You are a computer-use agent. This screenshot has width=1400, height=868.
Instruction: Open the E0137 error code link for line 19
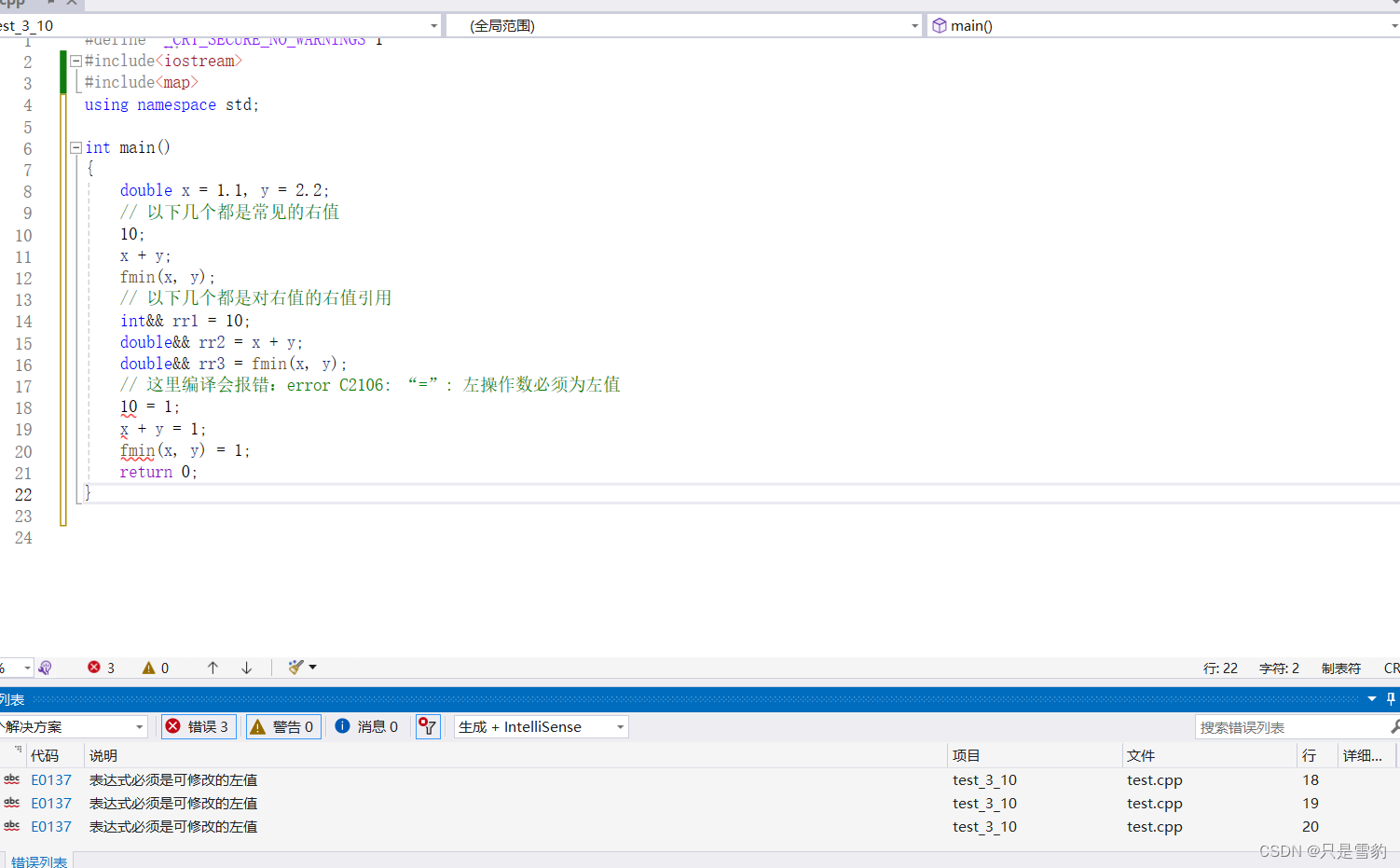coord(51,804)
